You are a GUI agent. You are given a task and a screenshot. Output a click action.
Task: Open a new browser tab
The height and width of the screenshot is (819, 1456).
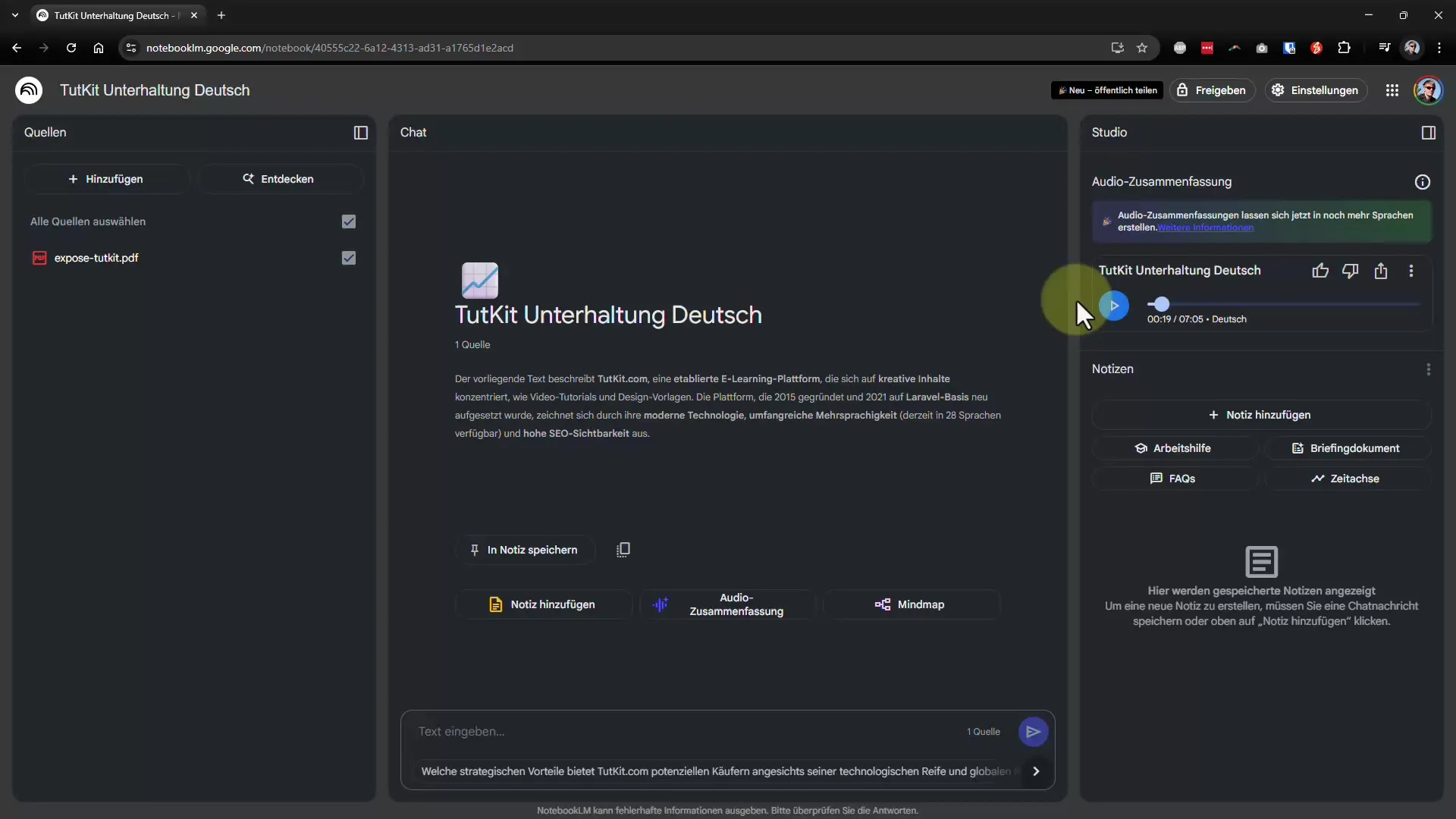point(221,15)
